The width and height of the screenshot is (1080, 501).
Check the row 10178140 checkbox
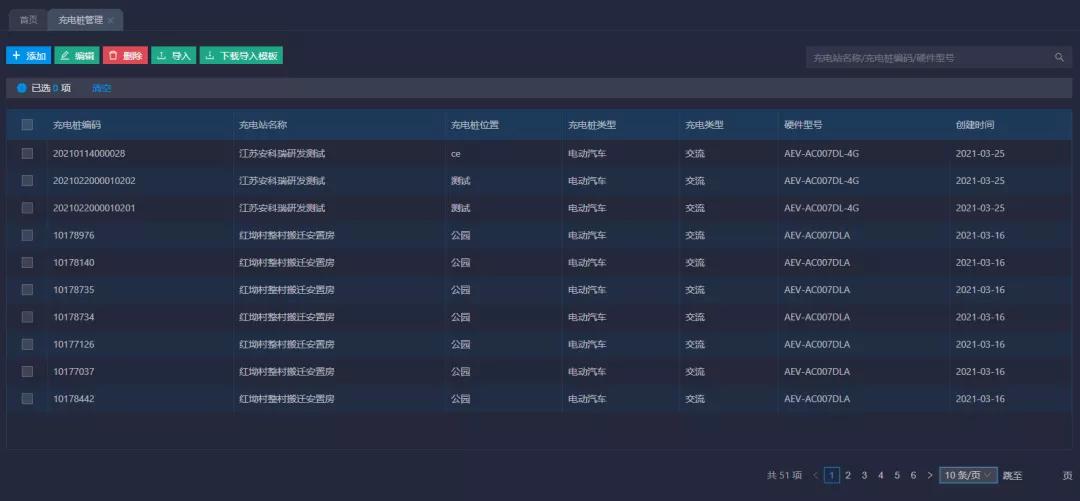coord(27,263)
